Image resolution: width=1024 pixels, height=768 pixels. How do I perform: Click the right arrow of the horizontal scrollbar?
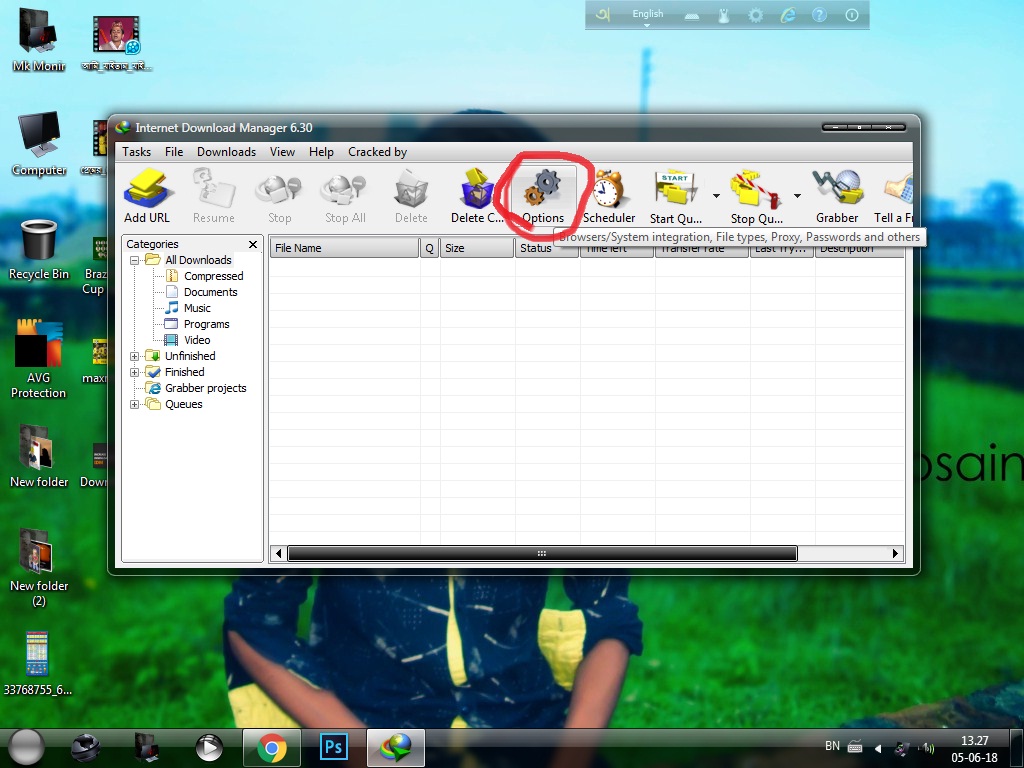[895, 553]
